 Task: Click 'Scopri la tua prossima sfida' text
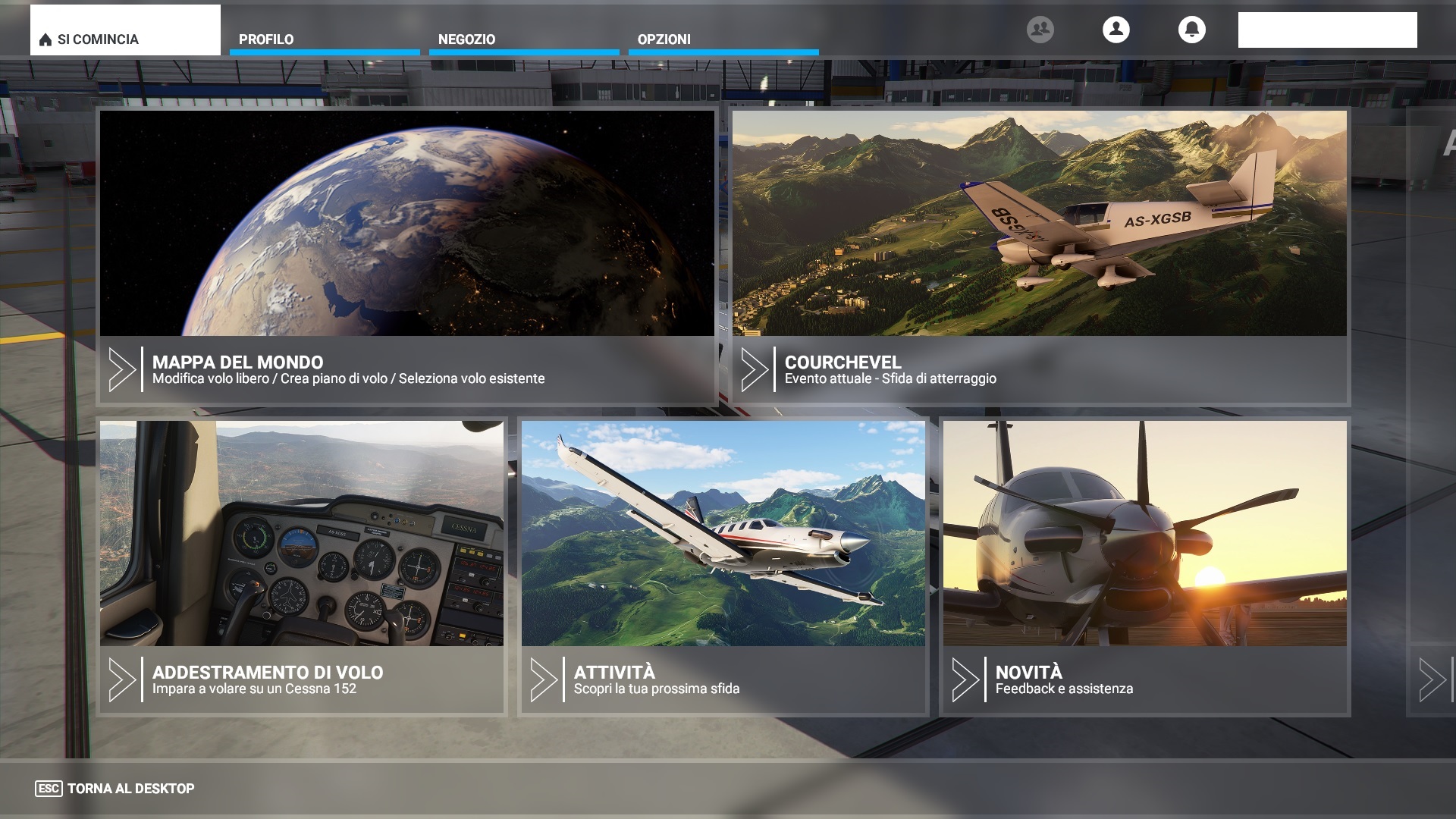pos(657,689)
